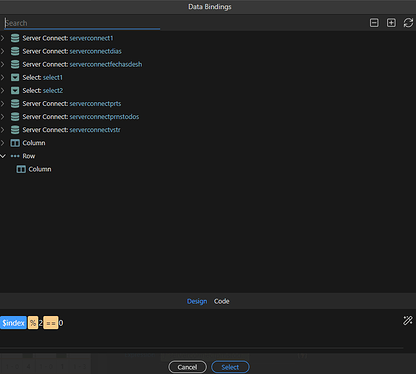Select the serverconnectvstr label text
The height and width of the screenshot is (374, 416).
click(95, 129)
